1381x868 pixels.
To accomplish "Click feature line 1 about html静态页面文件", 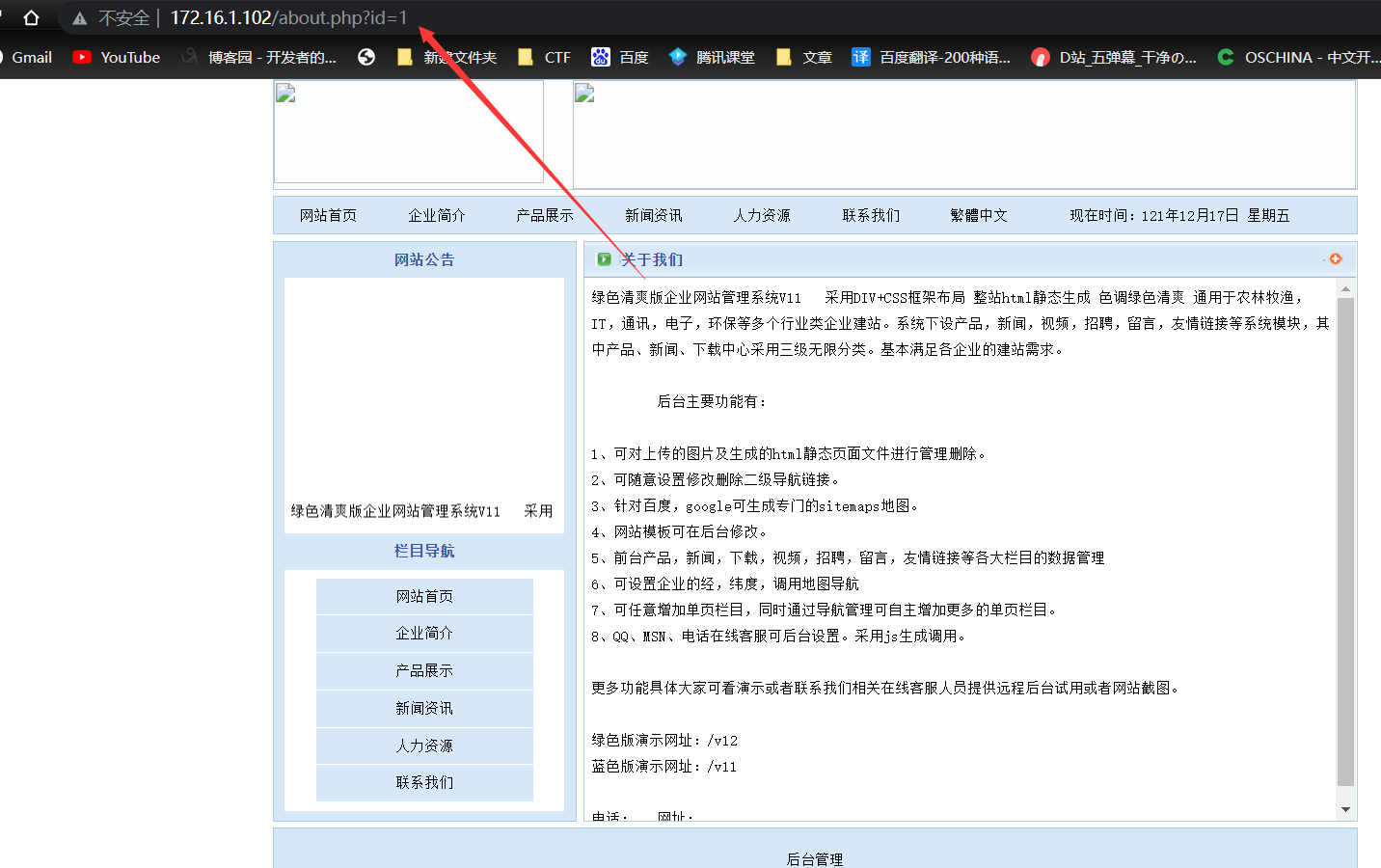I will click(x=790, y=453).
